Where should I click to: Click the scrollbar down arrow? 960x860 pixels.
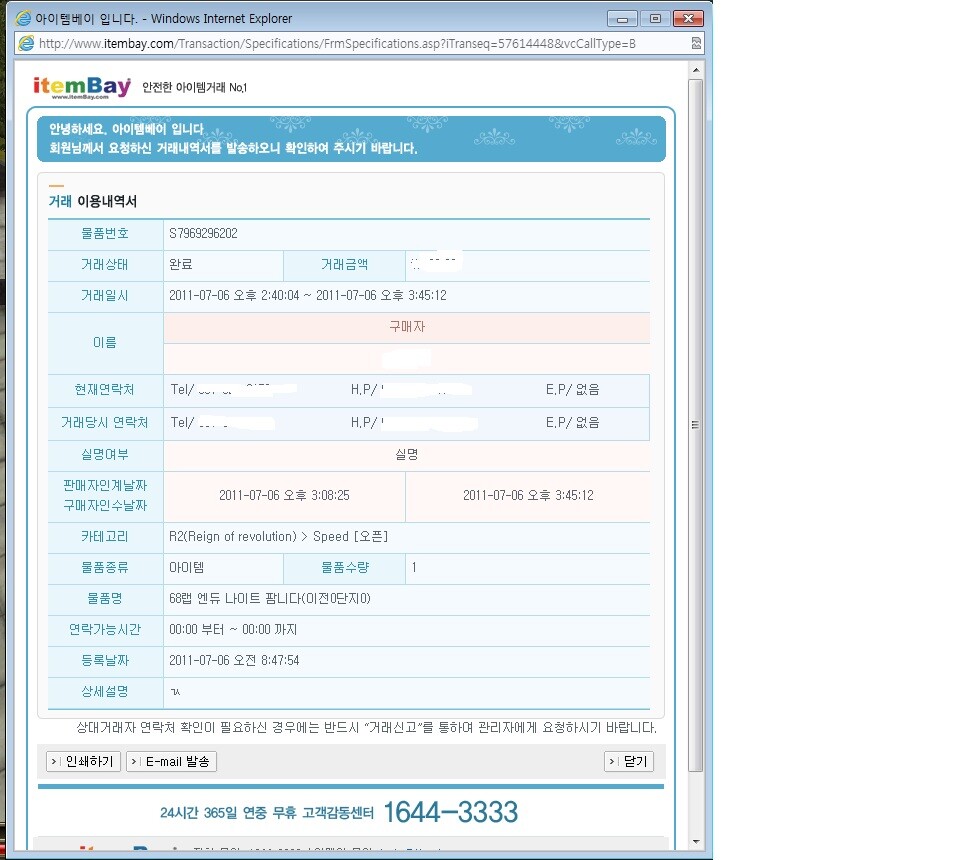coord(696,842)
